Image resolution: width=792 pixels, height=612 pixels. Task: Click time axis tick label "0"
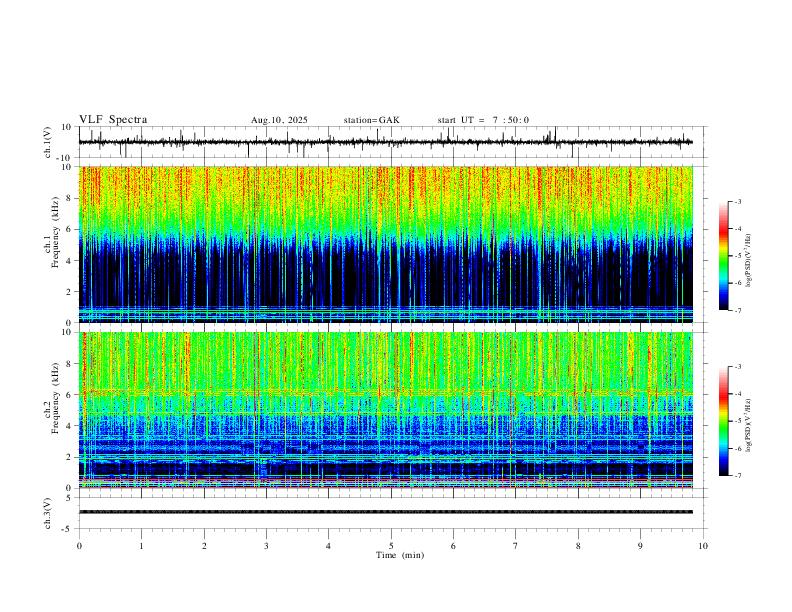(79, 546)
